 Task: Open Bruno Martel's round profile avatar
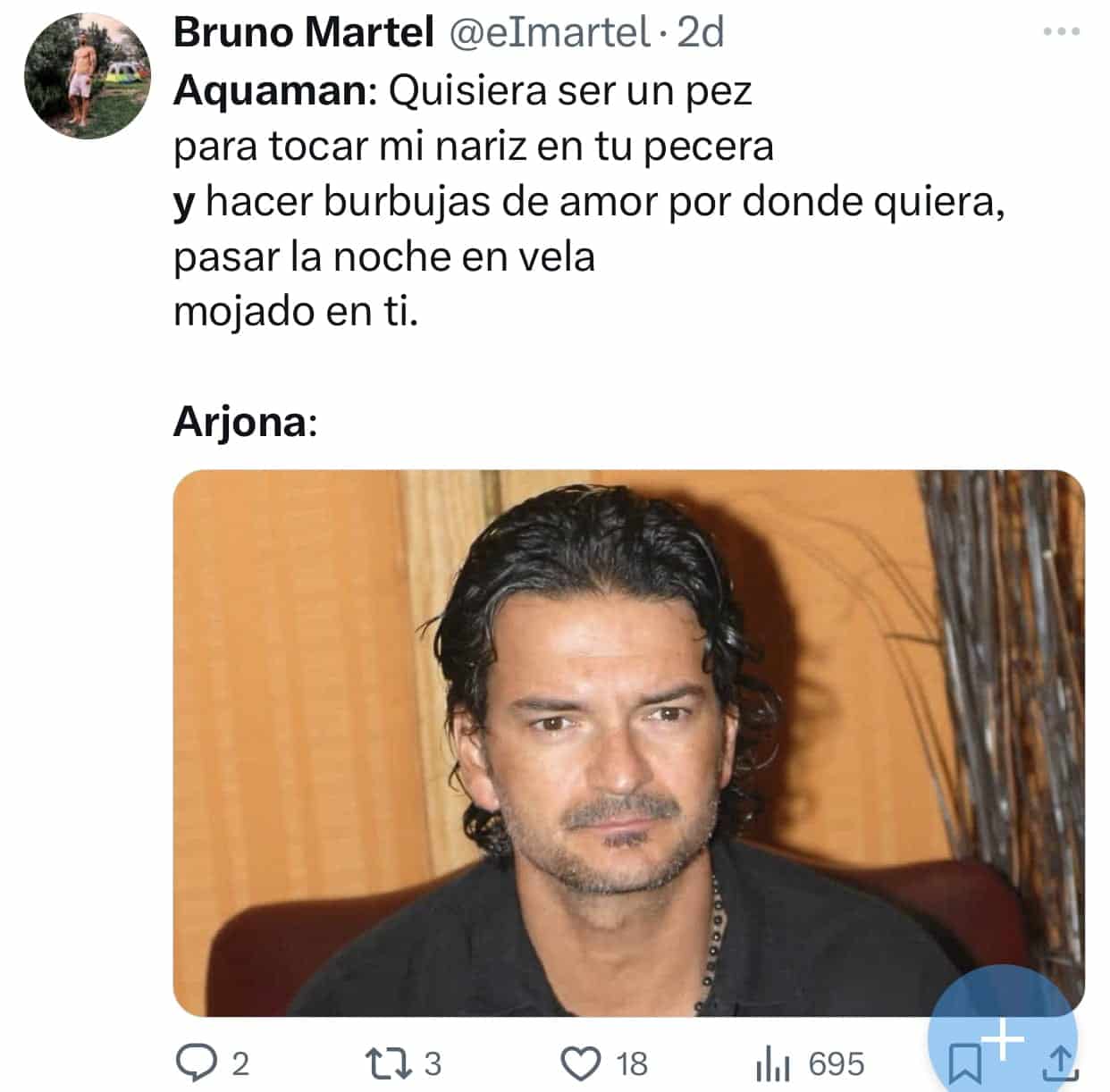pos(87,76)
